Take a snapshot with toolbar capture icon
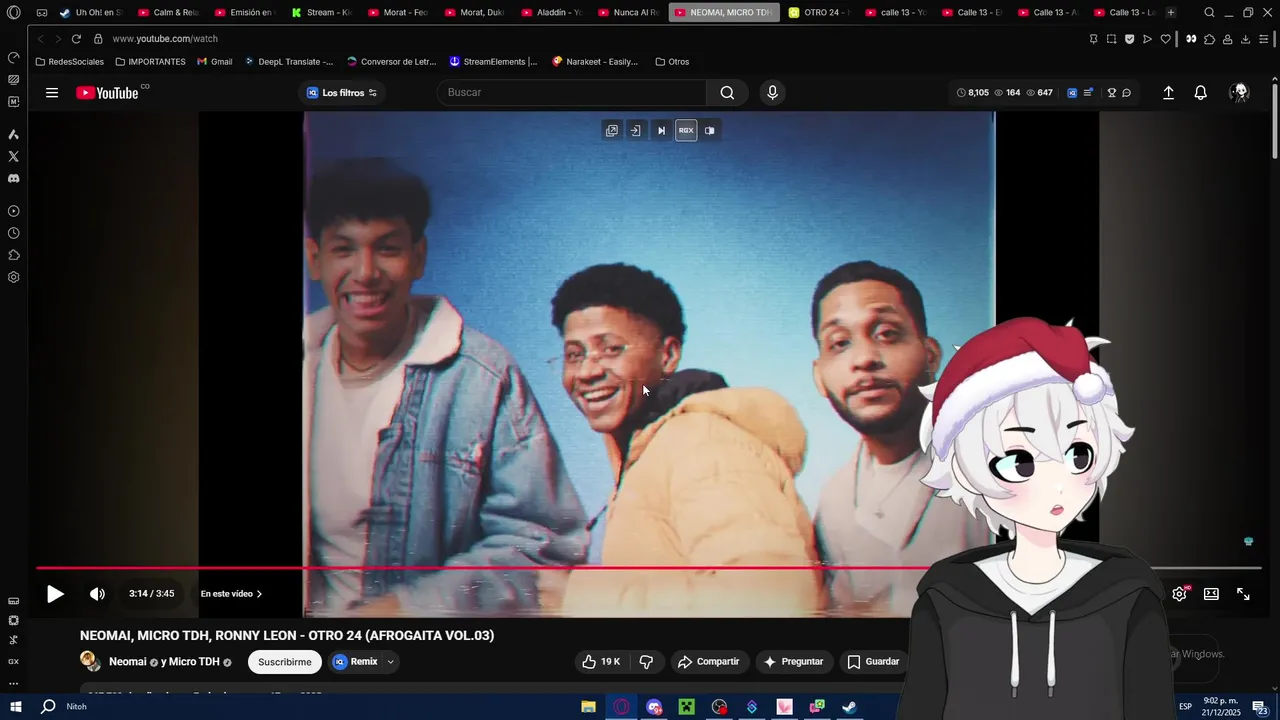Viewport: 1280px width, 720px height. click(1111, 39)
